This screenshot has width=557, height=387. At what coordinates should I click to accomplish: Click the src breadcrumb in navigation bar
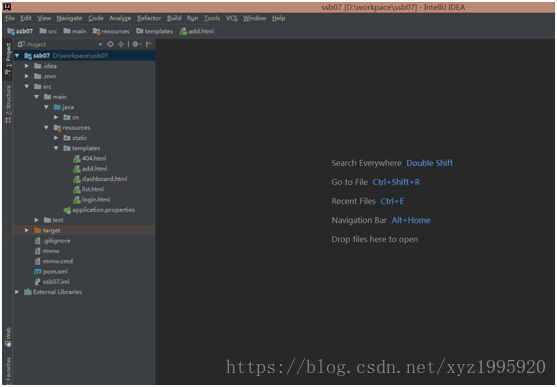tap(48, 31)
